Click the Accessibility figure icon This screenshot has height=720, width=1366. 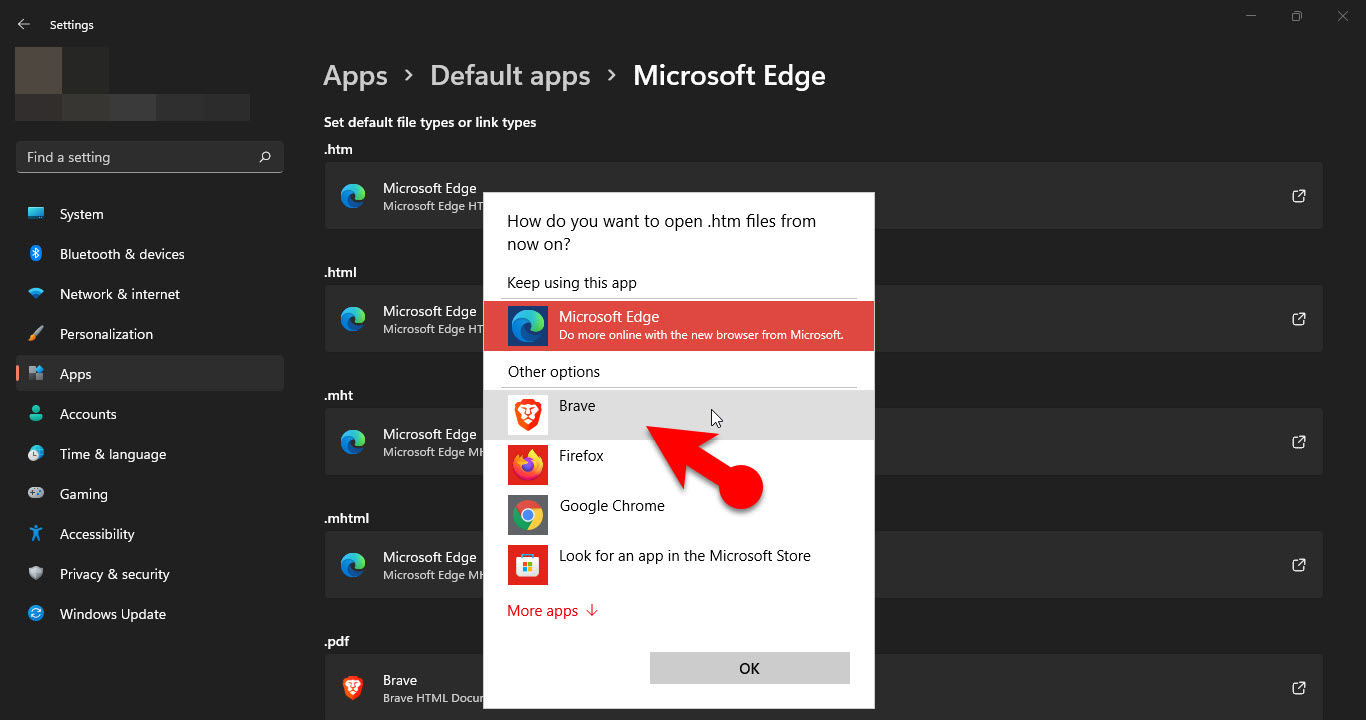point(36,534)
